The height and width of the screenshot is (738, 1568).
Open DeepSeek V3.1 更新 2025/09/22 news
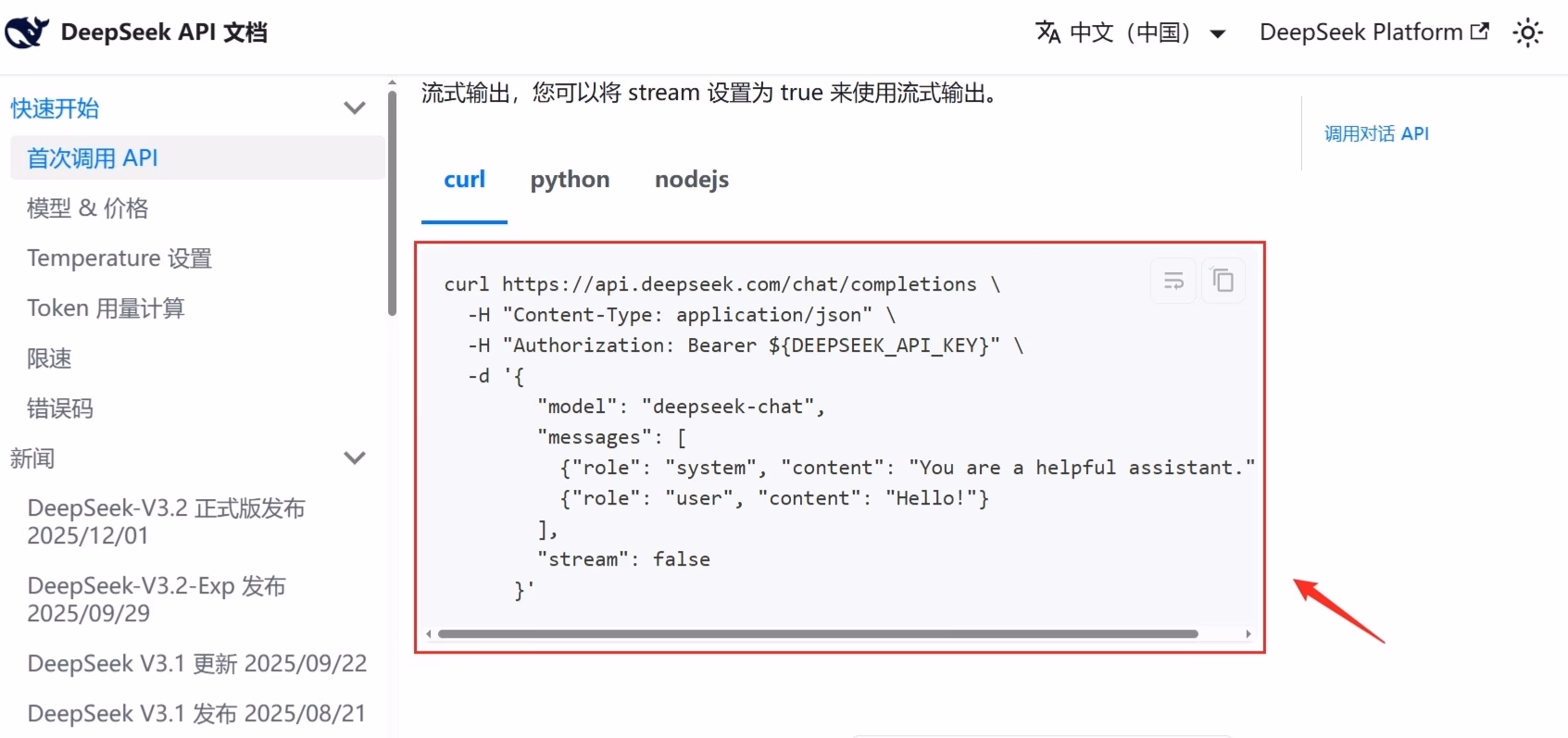pos(197,663)
